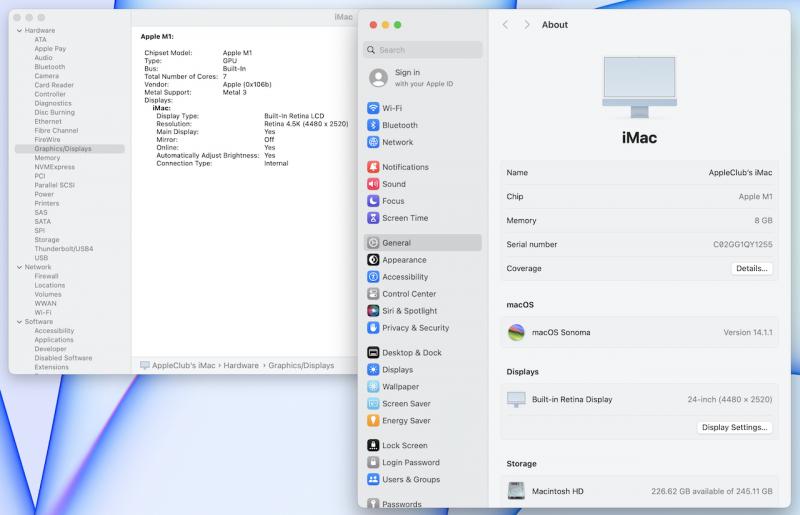The width and height of the screenshot is (800, 515).
Task: Select the General gear icon
Action: coord(373,243)
